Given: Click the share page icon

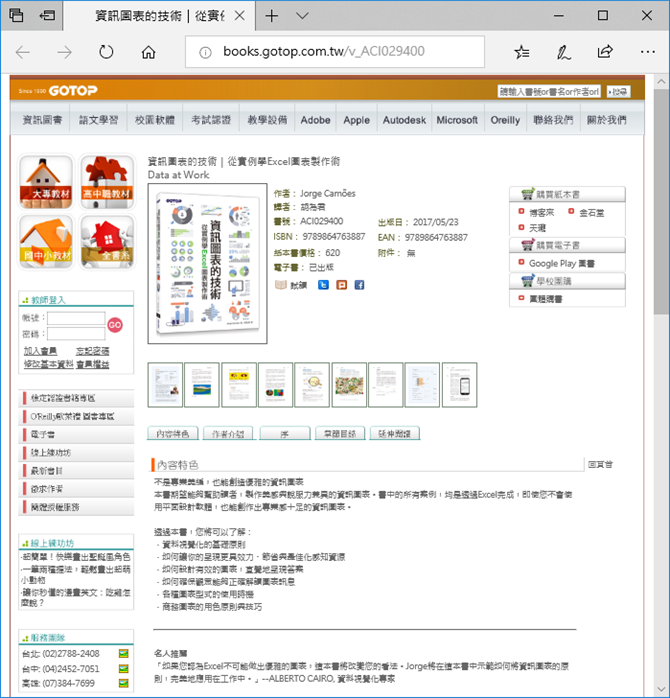Looking at the screenshot, I should point(605,52).
